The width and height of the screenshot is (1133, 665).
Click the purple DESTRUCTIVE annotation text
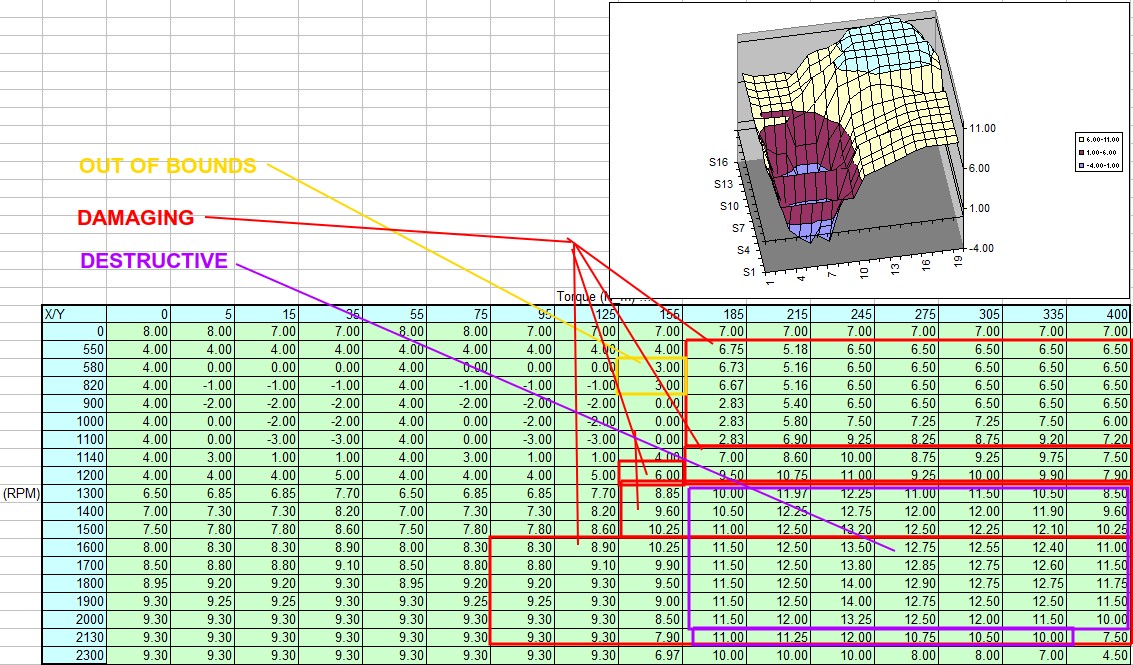[154, 261]
